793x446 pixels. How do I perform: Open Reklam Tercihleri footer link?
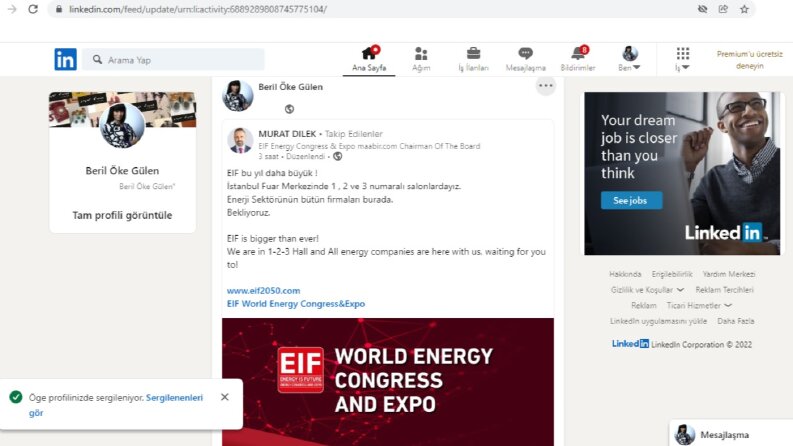coord(724,290)
